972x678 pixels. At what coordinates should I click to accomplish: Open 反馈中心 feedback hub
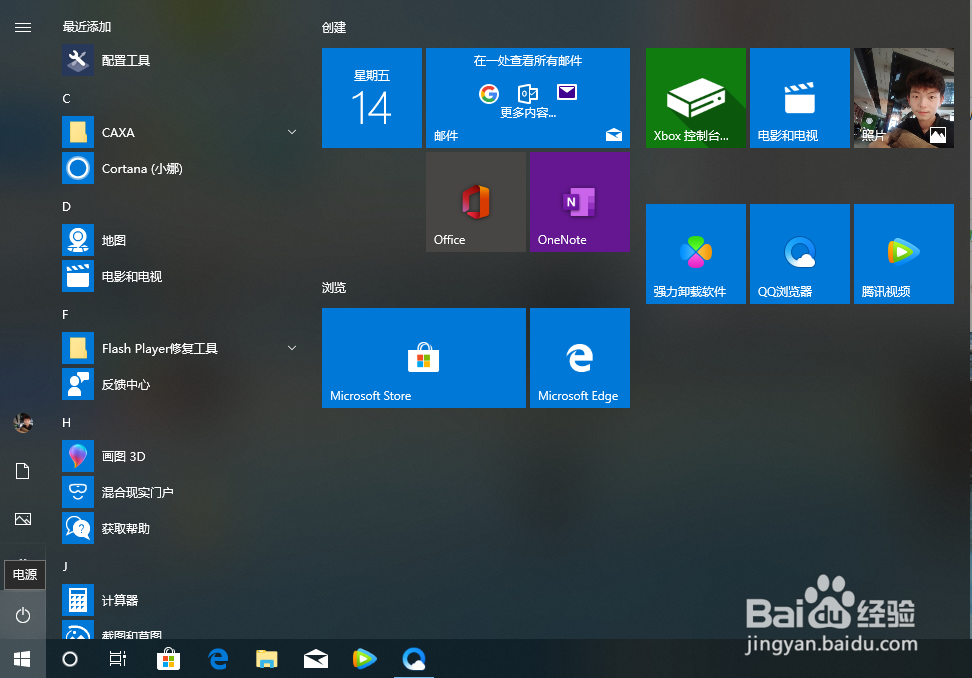pyautogui.click(x=180, y=384)
